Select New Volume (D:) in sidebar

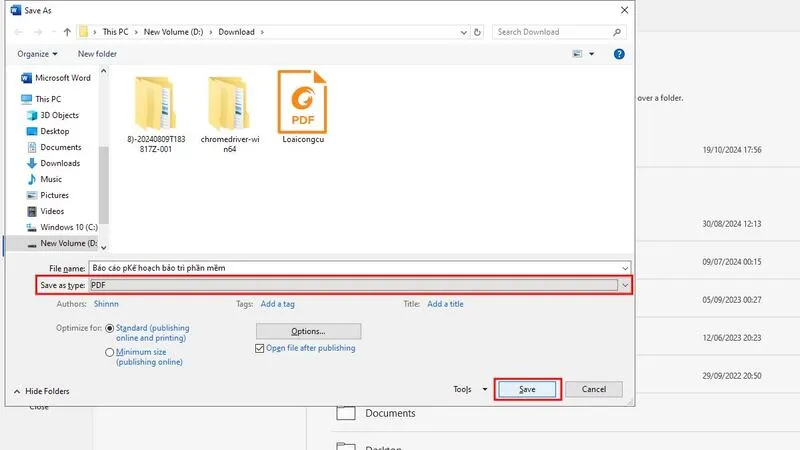[62, 243]
